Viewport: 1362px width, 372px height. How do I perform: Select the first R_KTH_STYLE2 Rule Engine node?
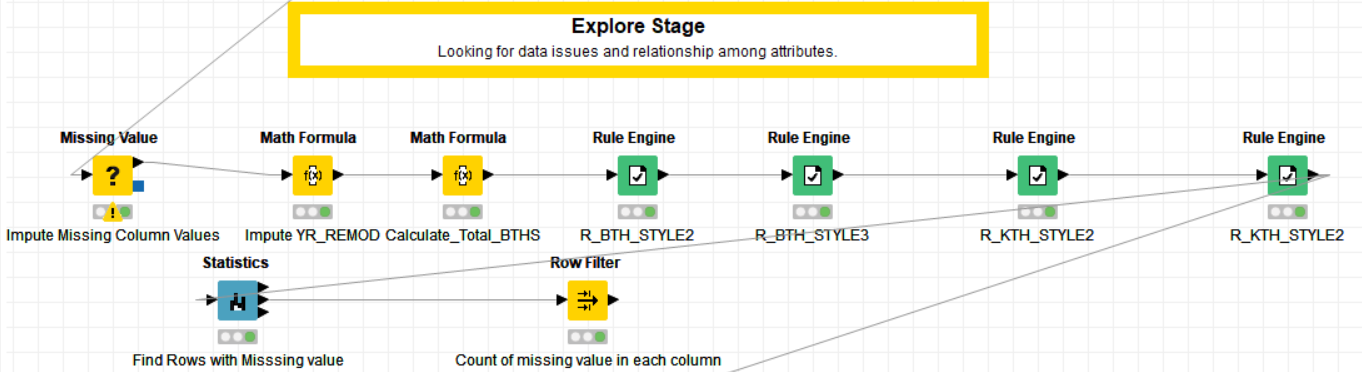click(x=1037, y=175)
